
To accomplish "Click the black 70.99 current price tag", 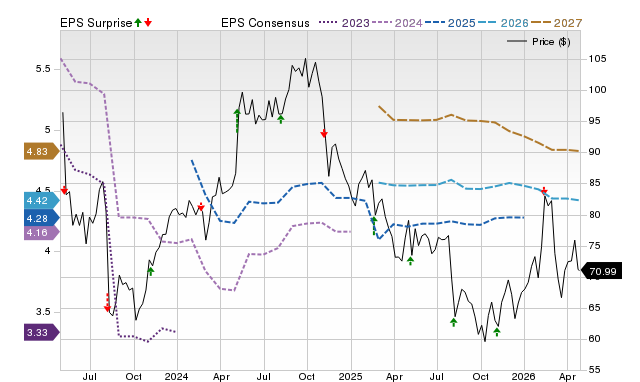I will [x=601, y=271].
